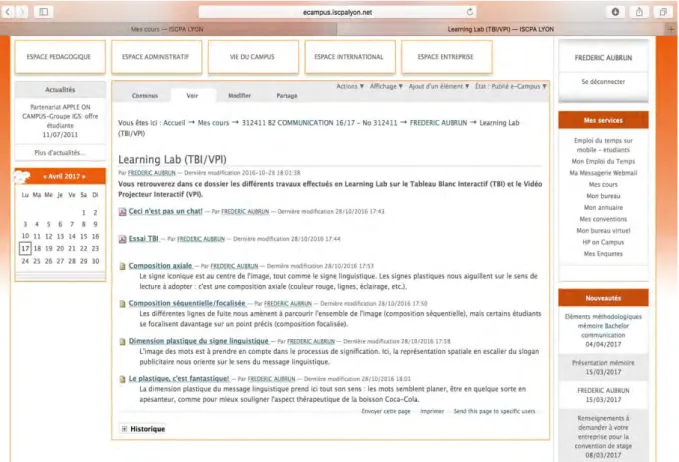Click the PDF icon beside Ceci n'est pas un chat
Screen dimensions: 679x462
coord(123,212)
